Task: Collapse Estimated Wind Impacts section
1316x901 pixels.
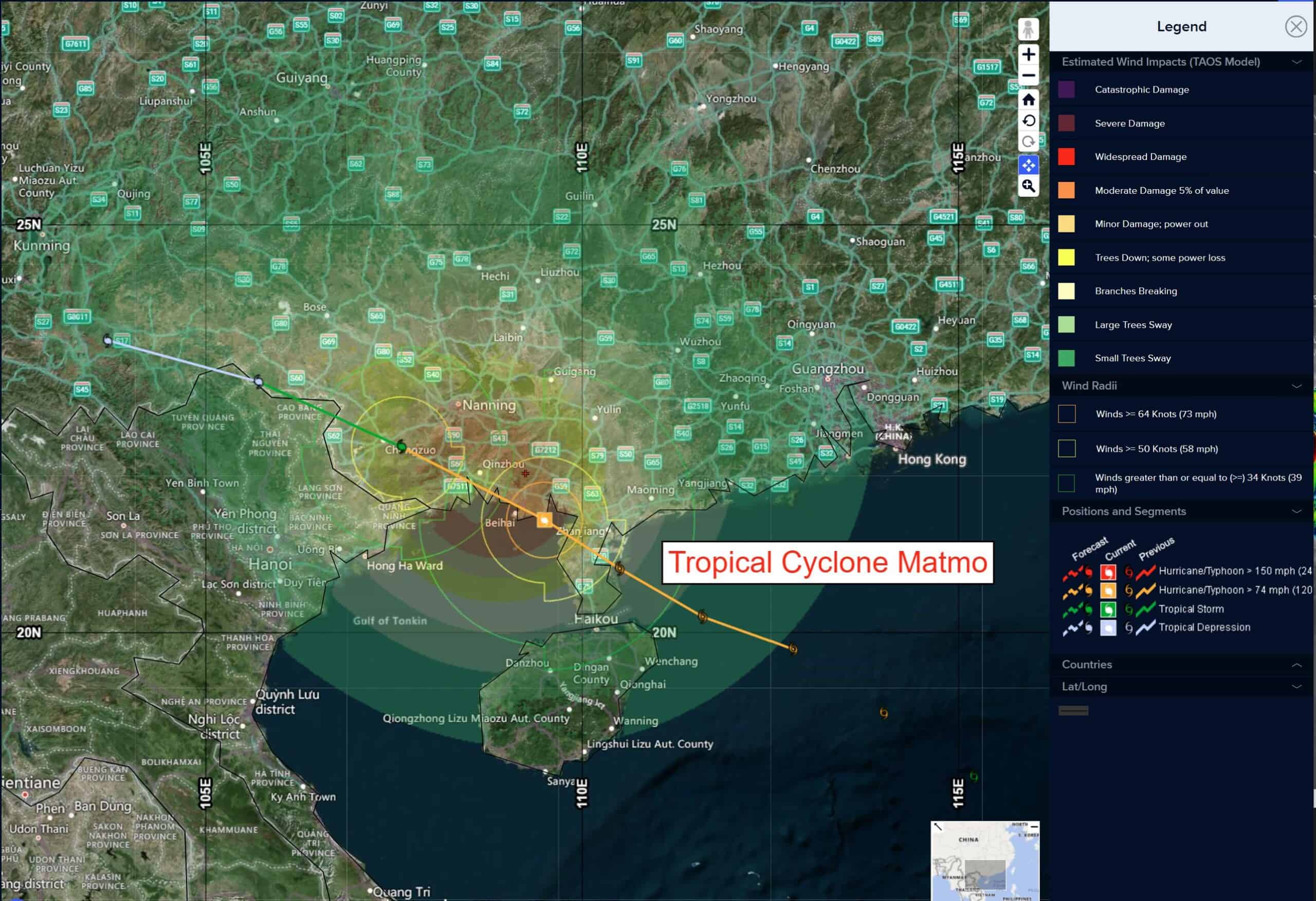Action: tap(1296, 62)
